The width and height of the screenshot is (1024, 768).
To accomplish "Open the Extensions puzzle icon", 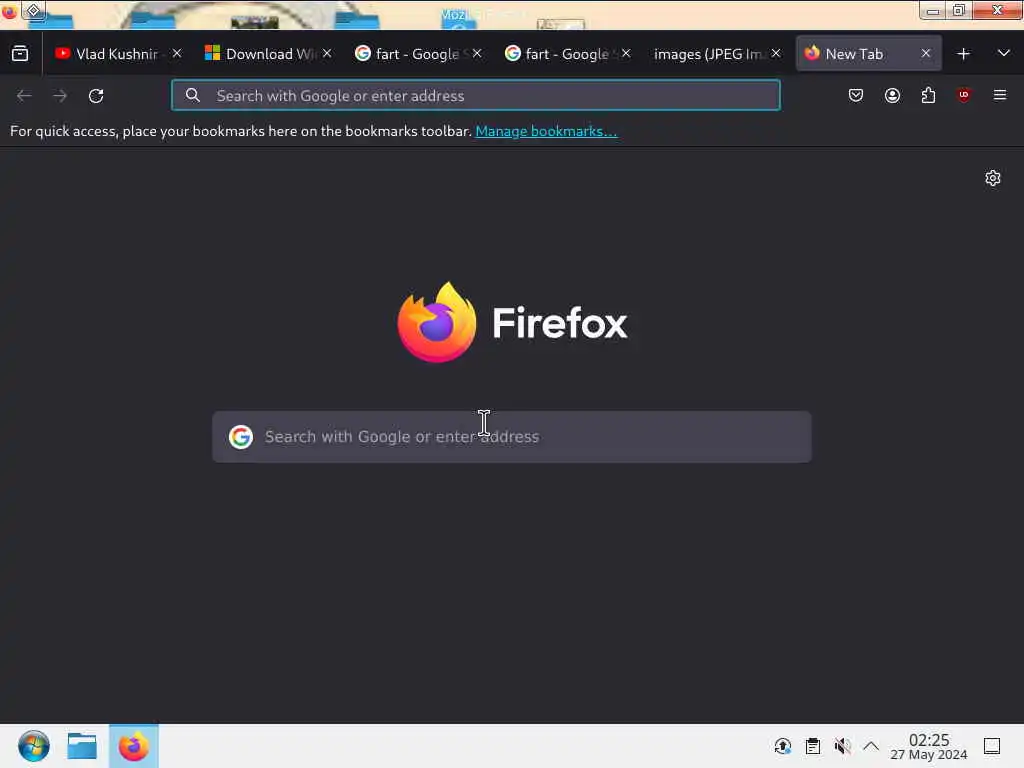I will pyautogui.click(x=928, y=95).
